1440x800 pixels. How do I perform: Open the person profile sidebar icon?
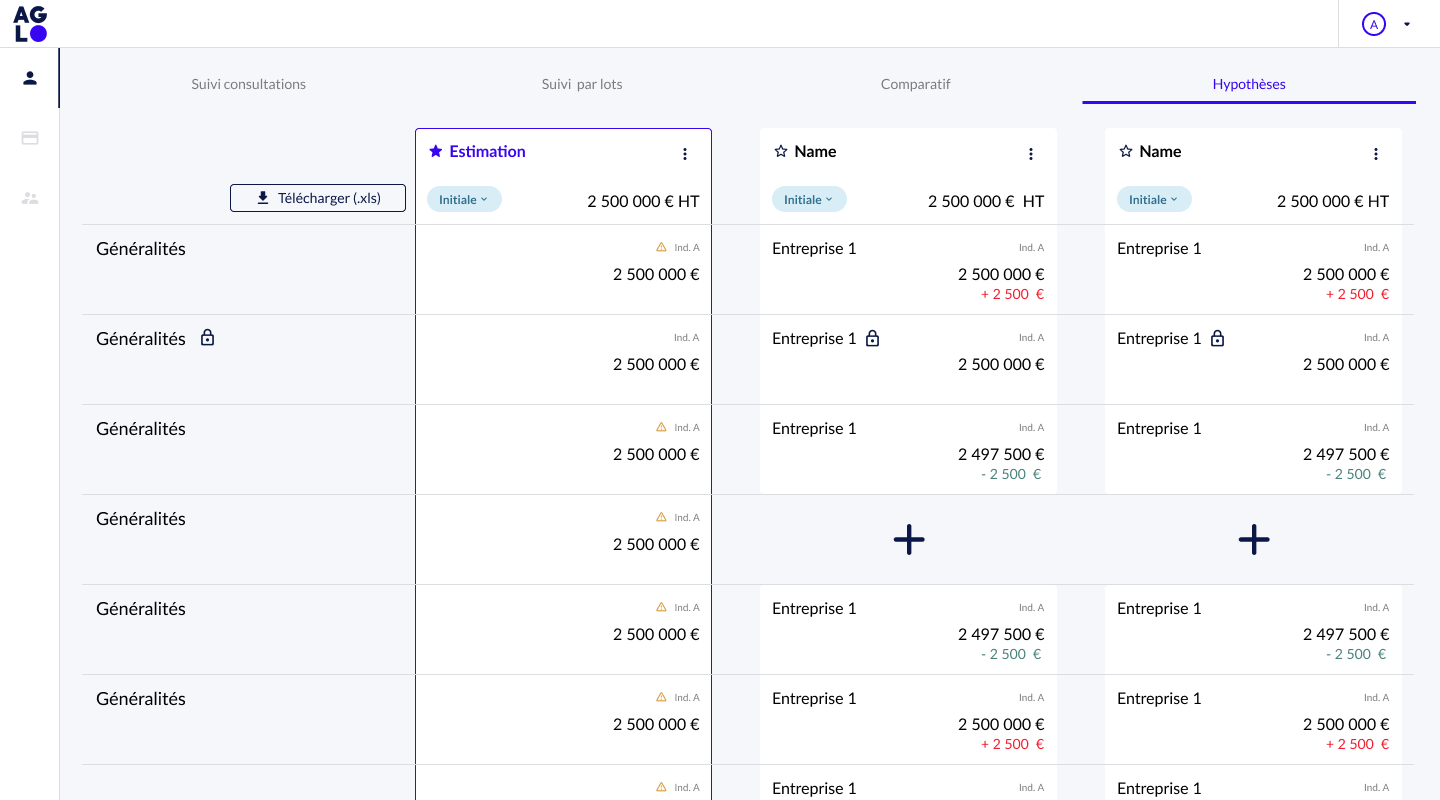click(x=30, y=78)
